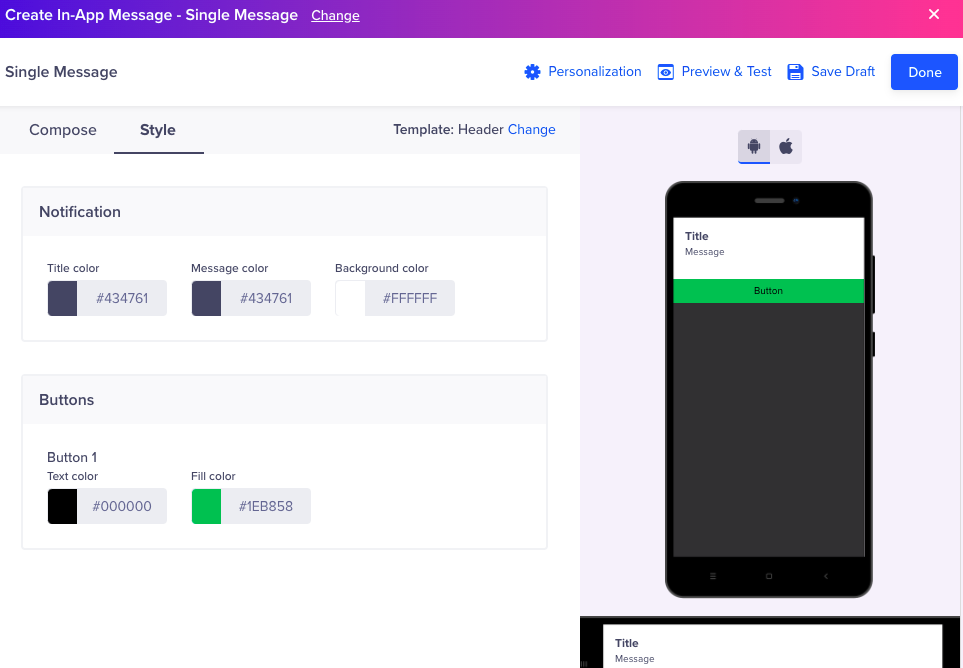Click the phone preview menu lines icon
963x668 pixels.
coord(712,576)
